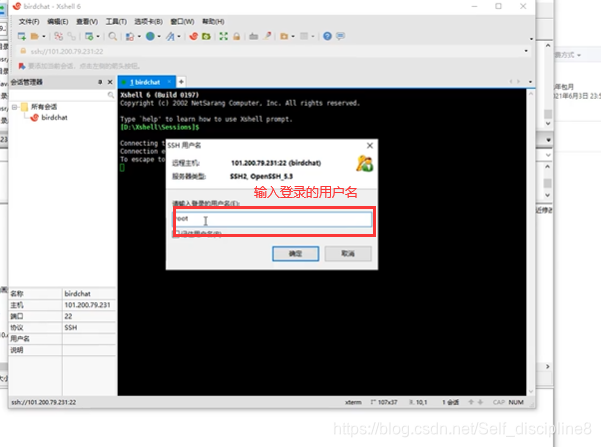
Task: Click the blue Help question mark icon
Action: pos(327,36)
